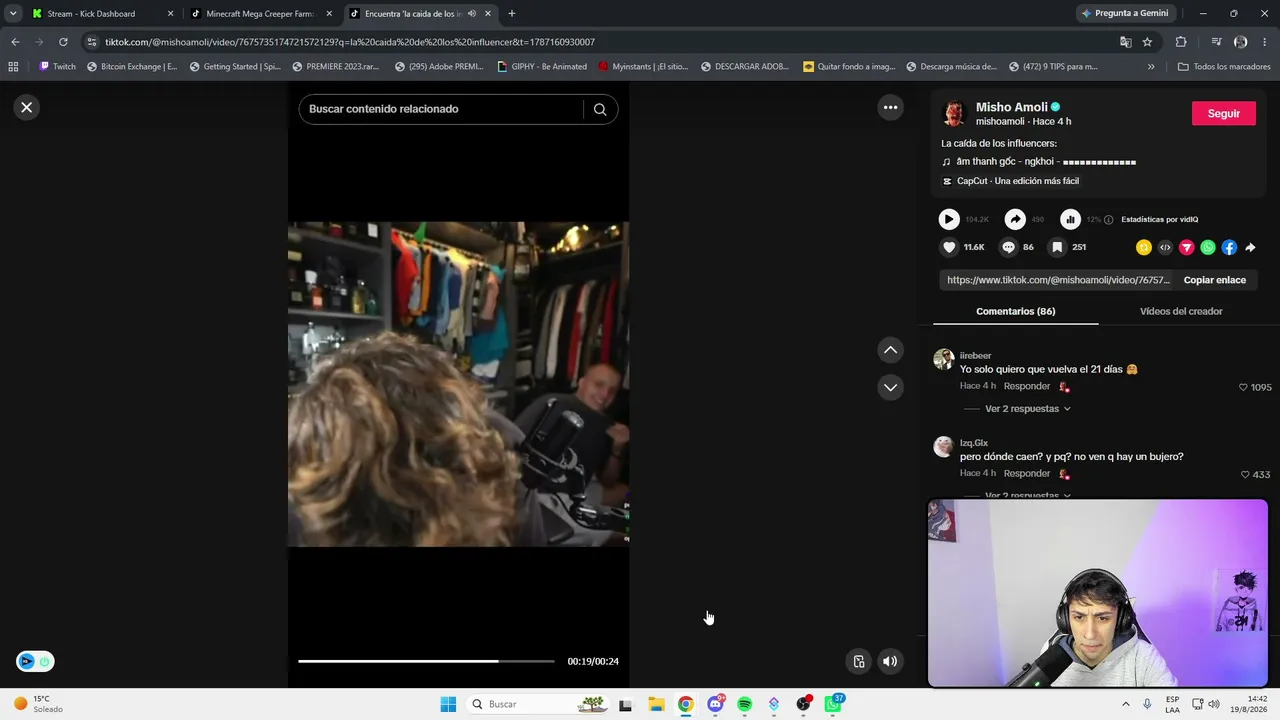The height and width of the screenshot is (720, 1280).
Task: Reply to iirebeer's comment
Action: click(x=1027, y=386)
